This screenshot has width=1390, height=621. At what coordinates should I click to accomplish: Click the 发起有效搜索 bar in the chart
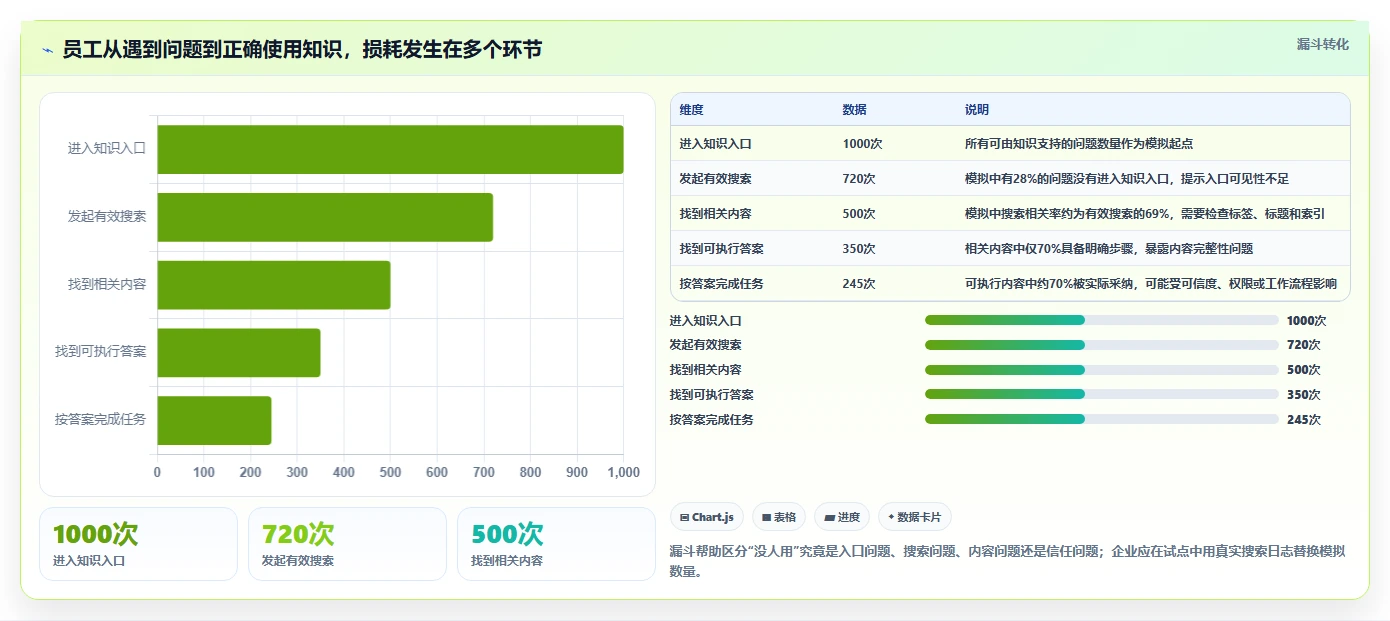[x=325, y=217]
